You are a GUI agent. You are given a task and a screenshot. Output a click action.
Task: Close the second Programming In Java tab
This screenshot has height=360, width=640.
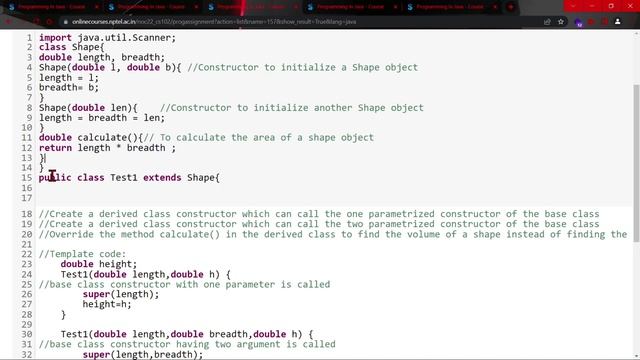coord(196,7)
